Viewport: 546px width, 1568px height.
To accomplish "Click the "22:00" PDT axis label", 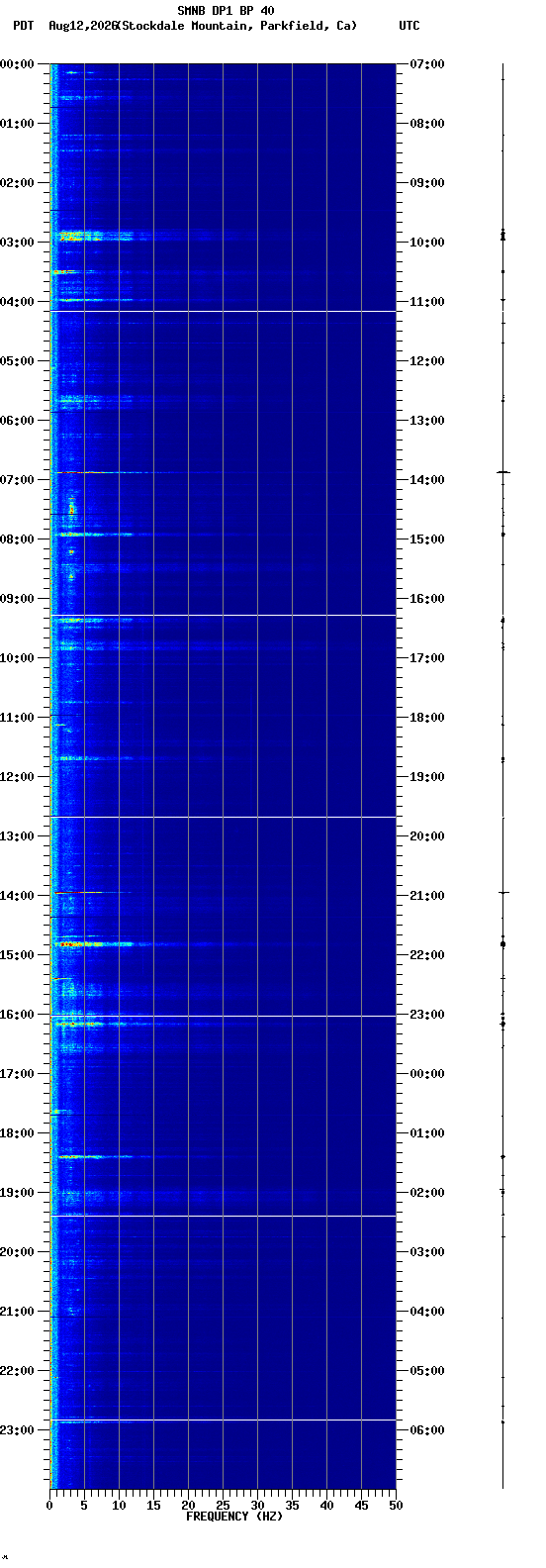I will coord(17,1371).
